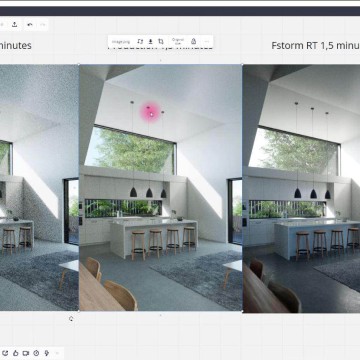The height and width of the screenshot is (360, 360).
Task: Select the noisy render image on the left
Action: pyautogui.click(x=39, y=188)
